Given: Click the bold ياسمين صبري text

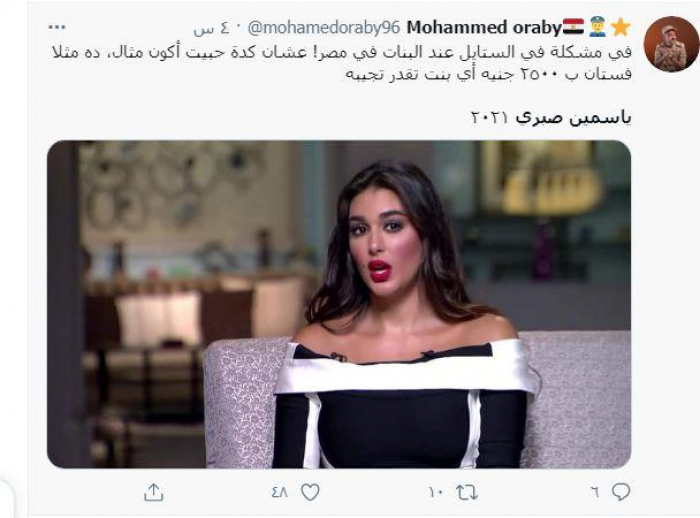Looking at the screenshot, I should pos(573,117).
